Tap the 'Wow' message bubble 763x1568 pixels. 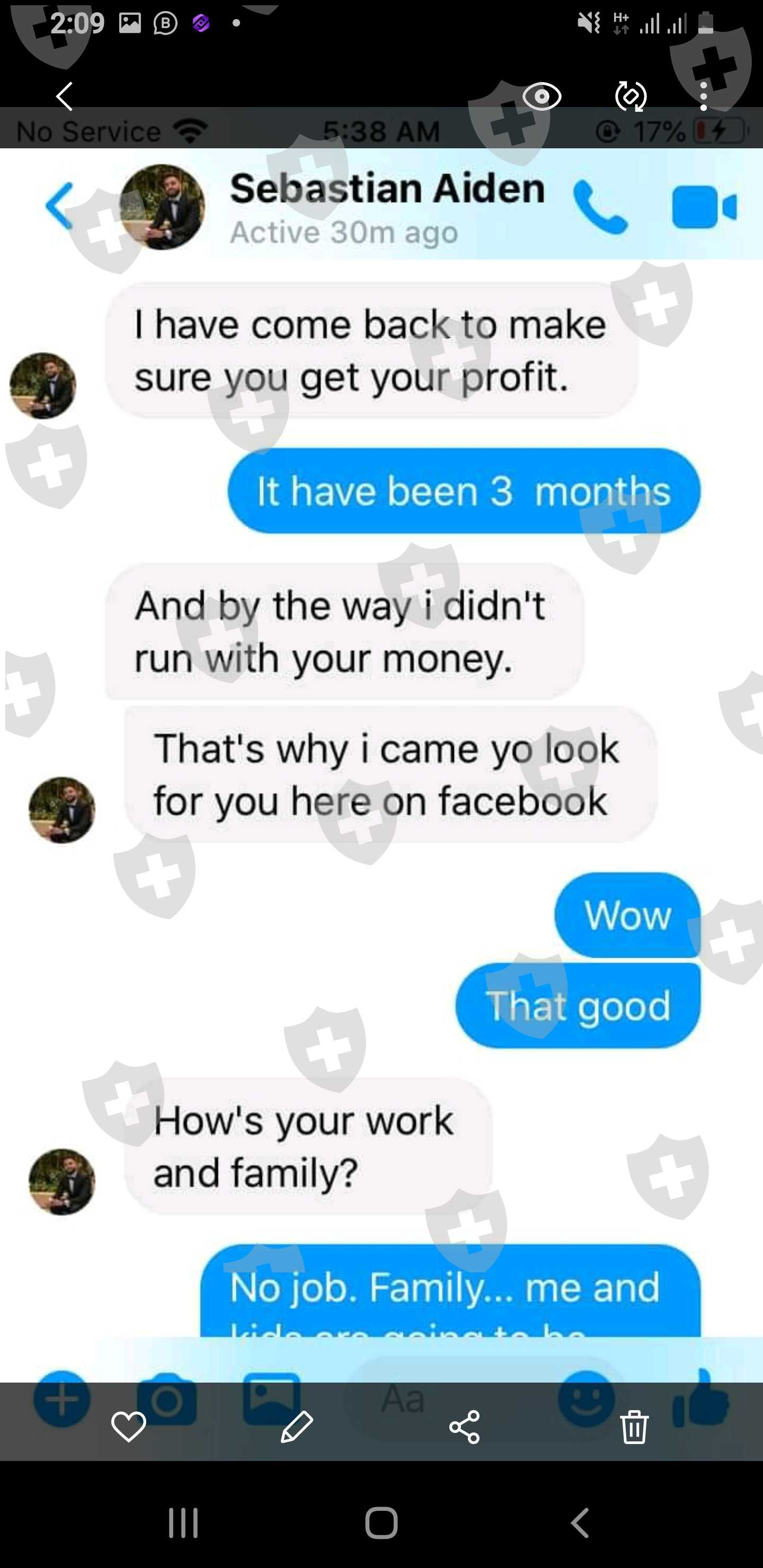click(x=628, y=915)
